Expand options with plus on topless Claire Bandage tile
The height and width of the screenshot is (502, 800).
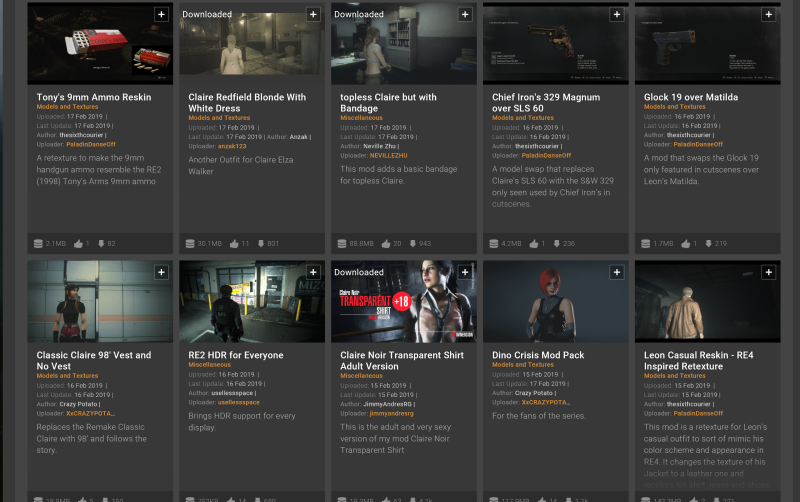pos(464,14)
